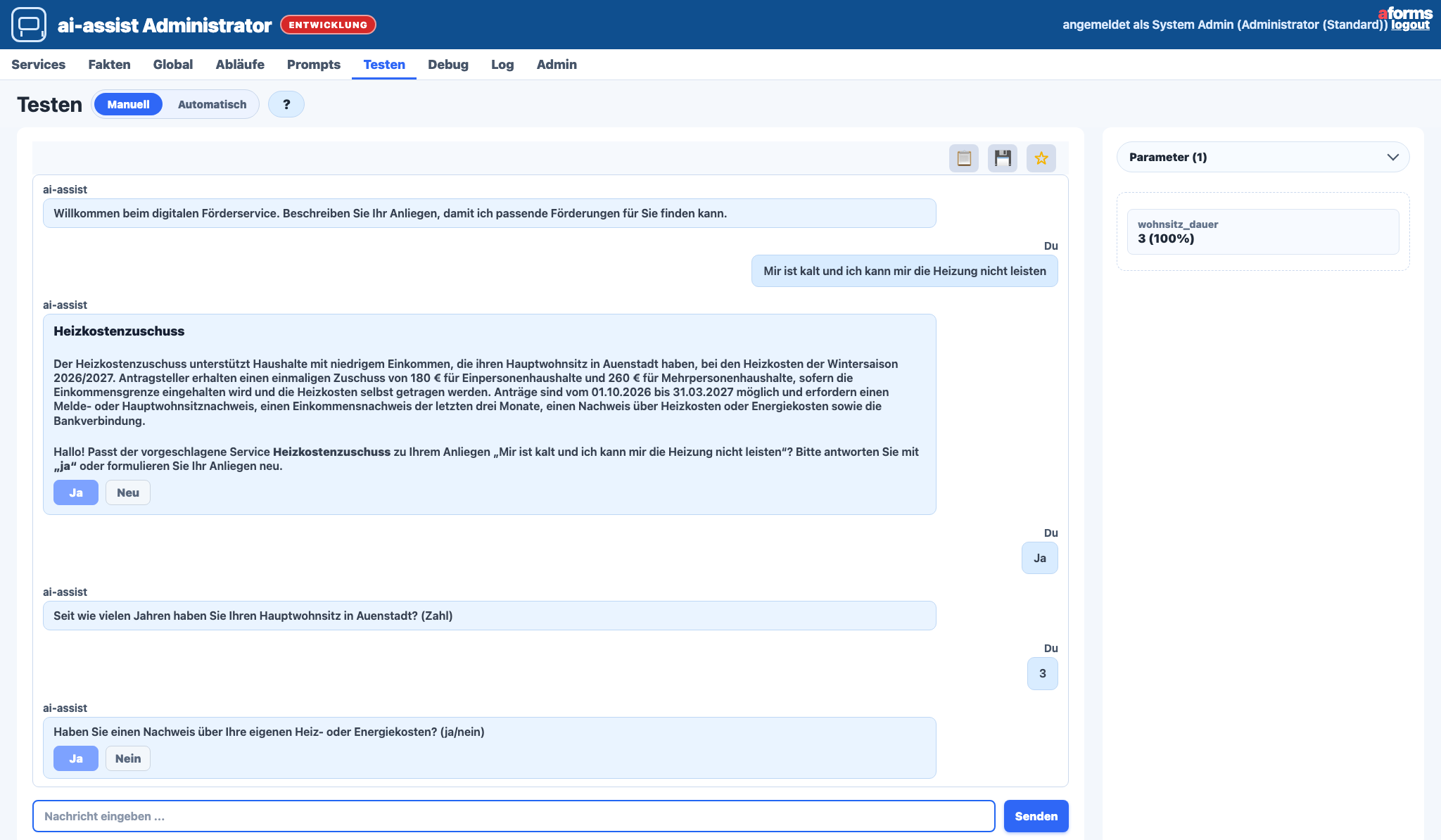Select the Testen tab
The image size is (1441, 840).
point(384,64)
